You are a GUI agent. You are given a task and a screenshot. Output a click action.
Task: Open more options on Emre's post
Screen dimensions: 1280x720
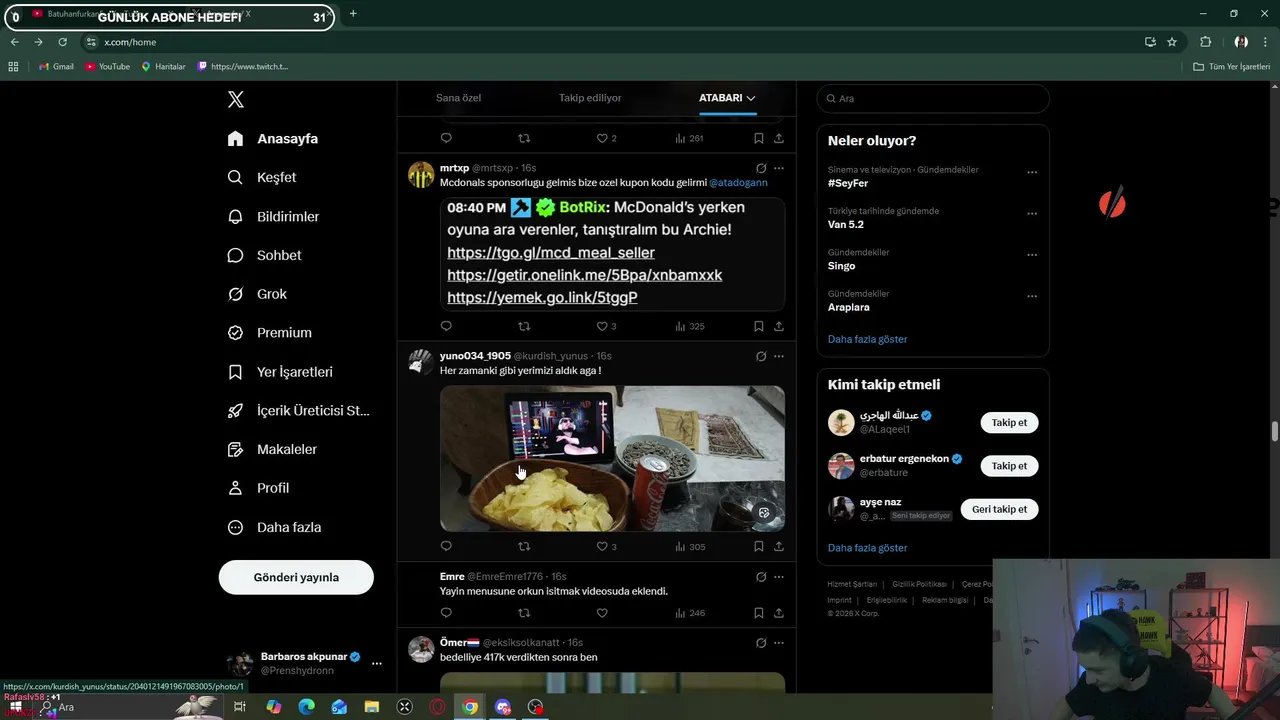pos(779,577)
